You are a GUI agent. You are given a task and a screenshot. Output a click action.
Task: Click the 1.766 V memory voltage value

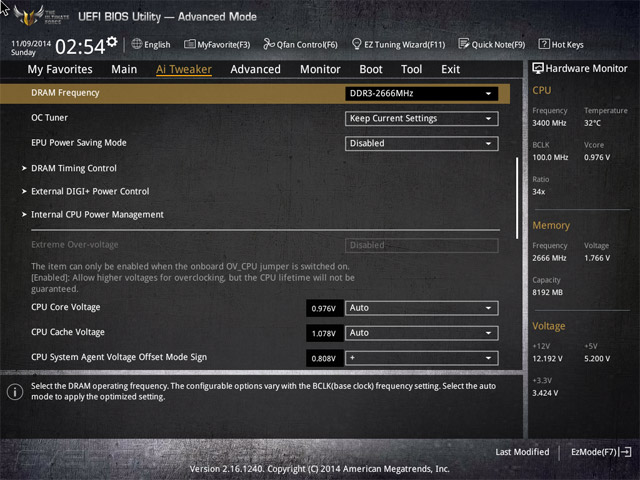coord(597,258)
